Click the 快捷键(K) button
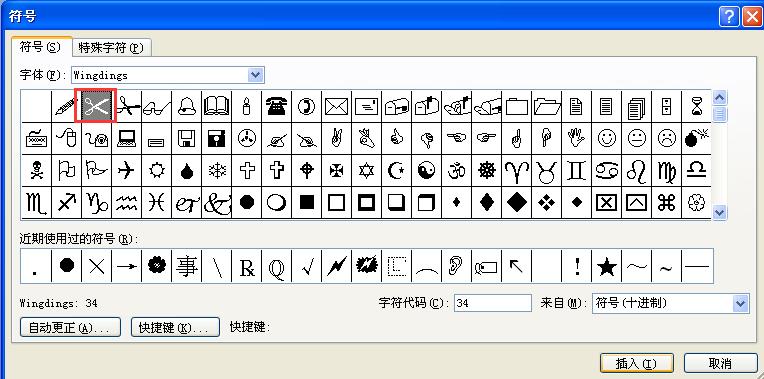This screenshot has width=764, height=379. (176, 327)
